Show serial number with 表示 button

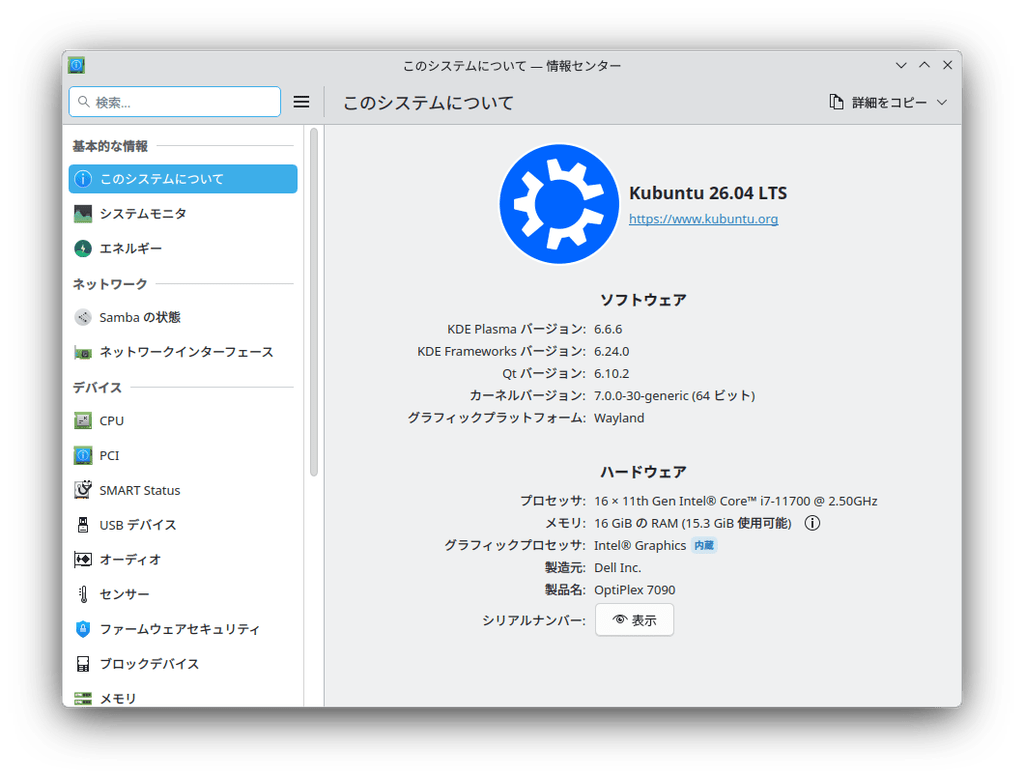pyautogui.click(x=634, y=620)
